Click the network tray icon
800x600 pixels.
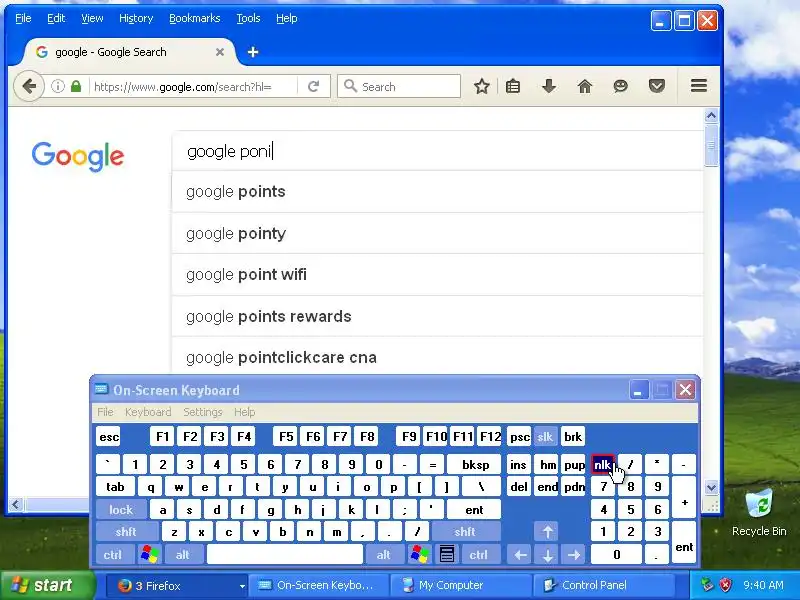[x=707, y=585]
